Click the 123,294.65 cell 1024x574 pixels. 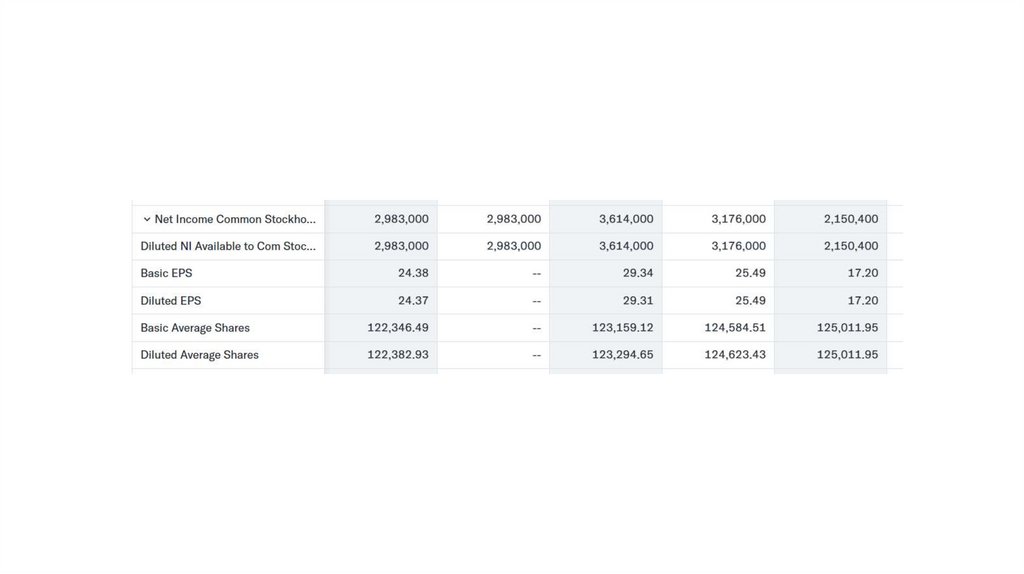point(622,355)
